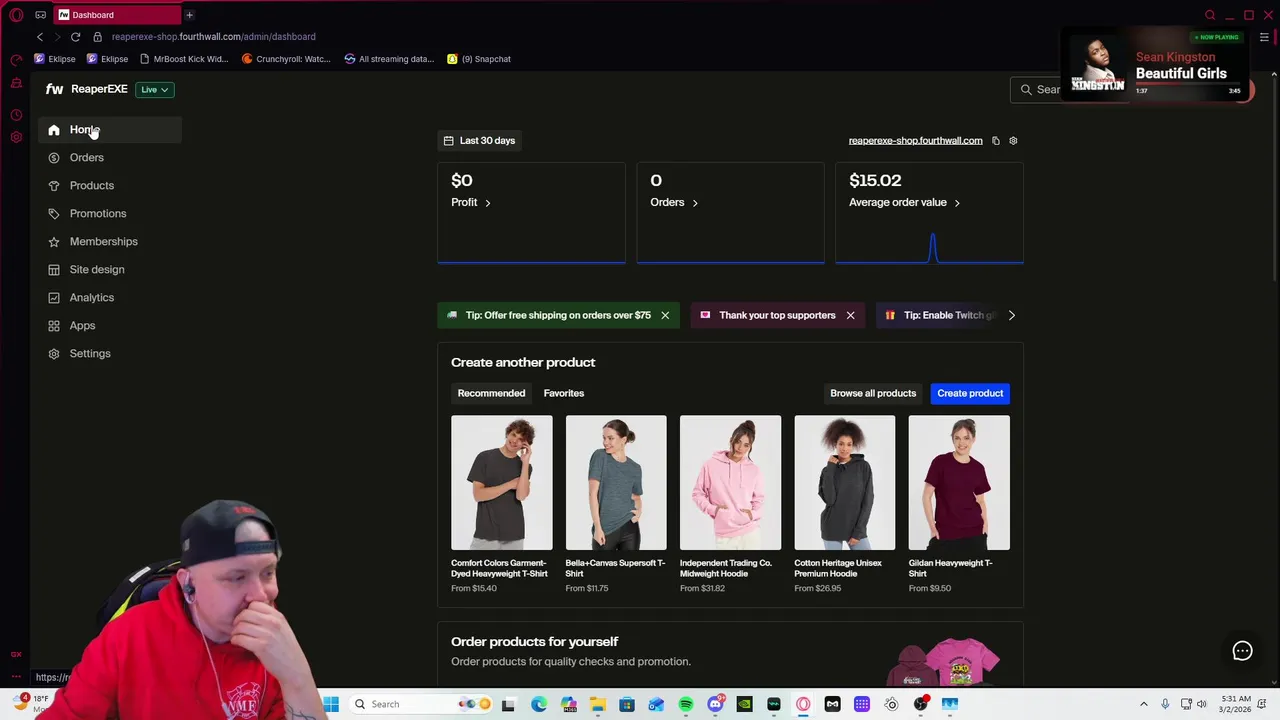Dismiss the Thank your top supporters tip
Viewport: 1280px width, 720px height.
850,315
